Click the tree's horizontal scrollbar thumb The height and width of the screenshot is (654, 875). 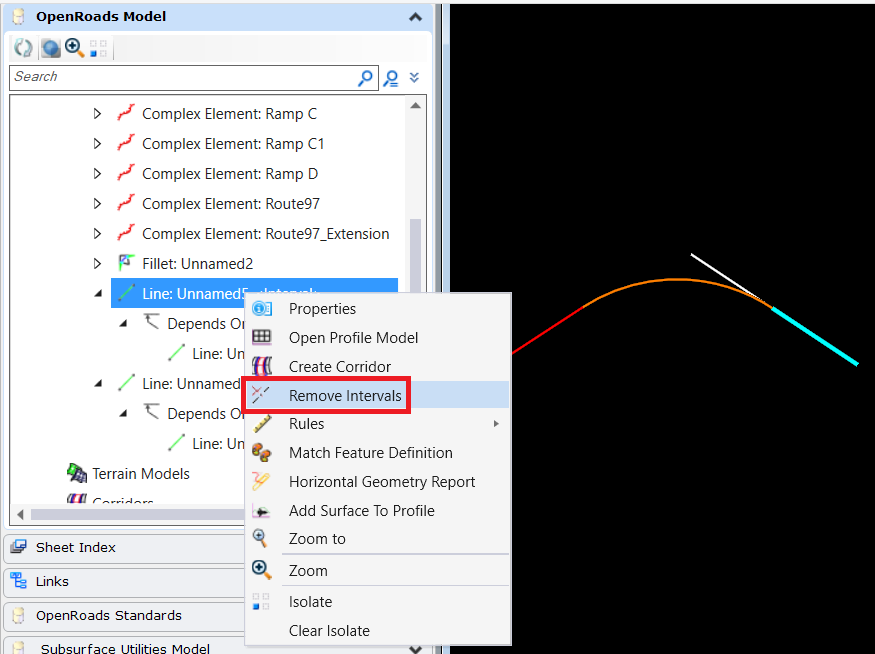(x=137, y=514)
